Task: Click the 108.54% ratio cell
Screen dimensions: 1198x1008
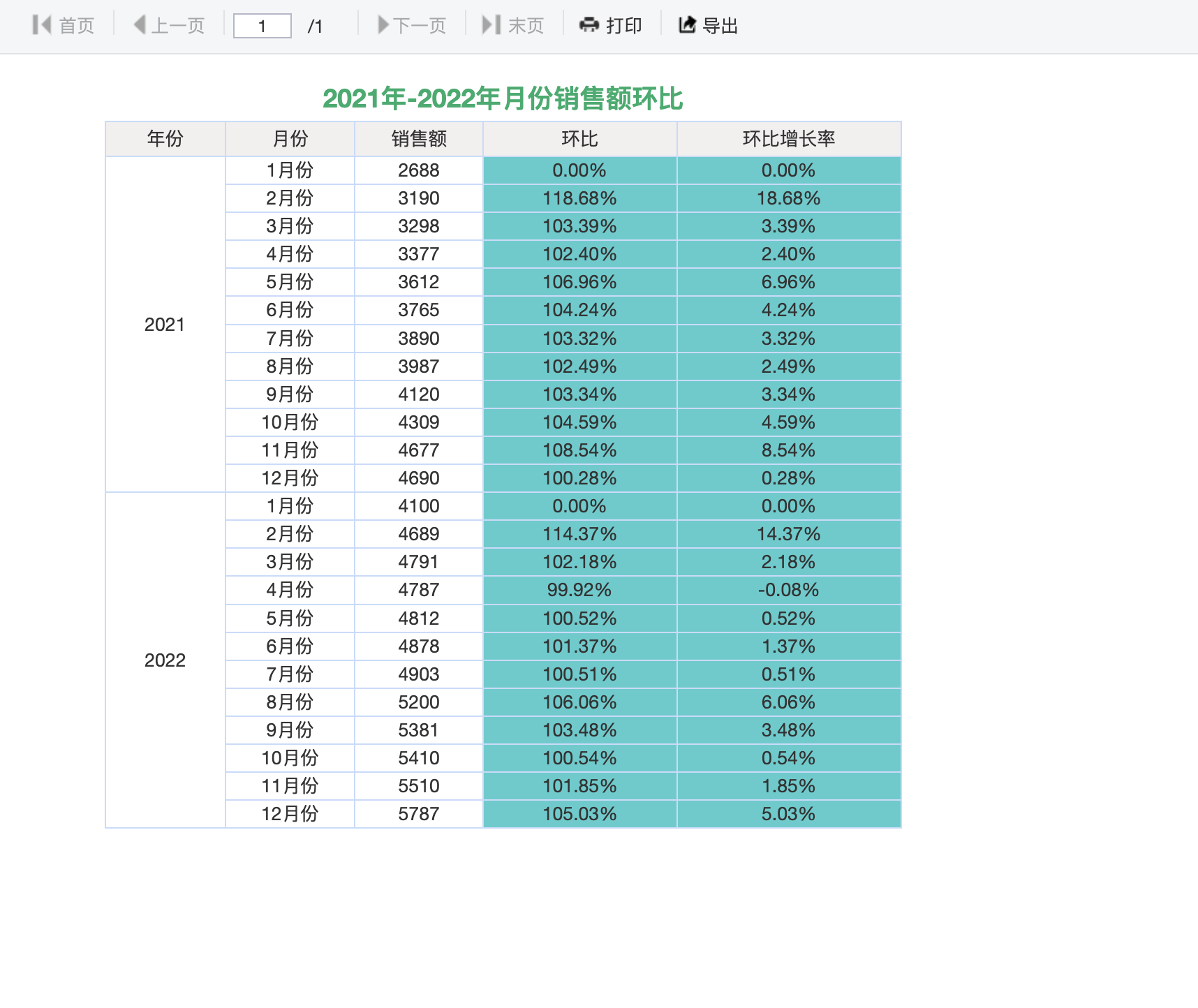Action: point(580,450)
